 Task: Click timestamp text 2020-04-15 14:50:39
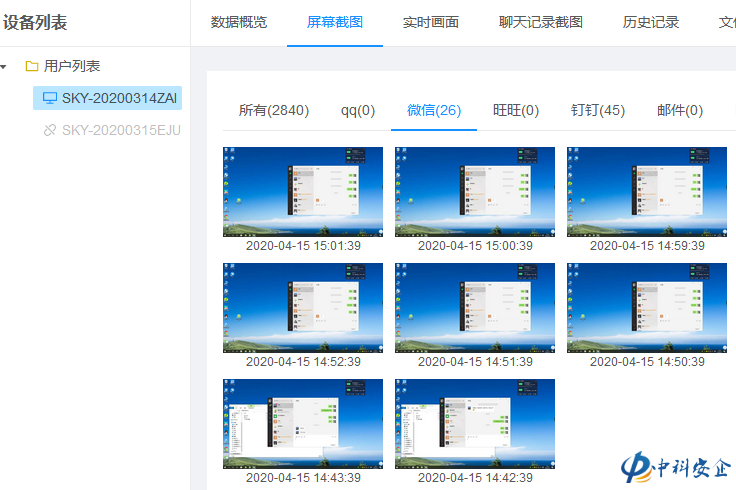click(x=647, y=361)
